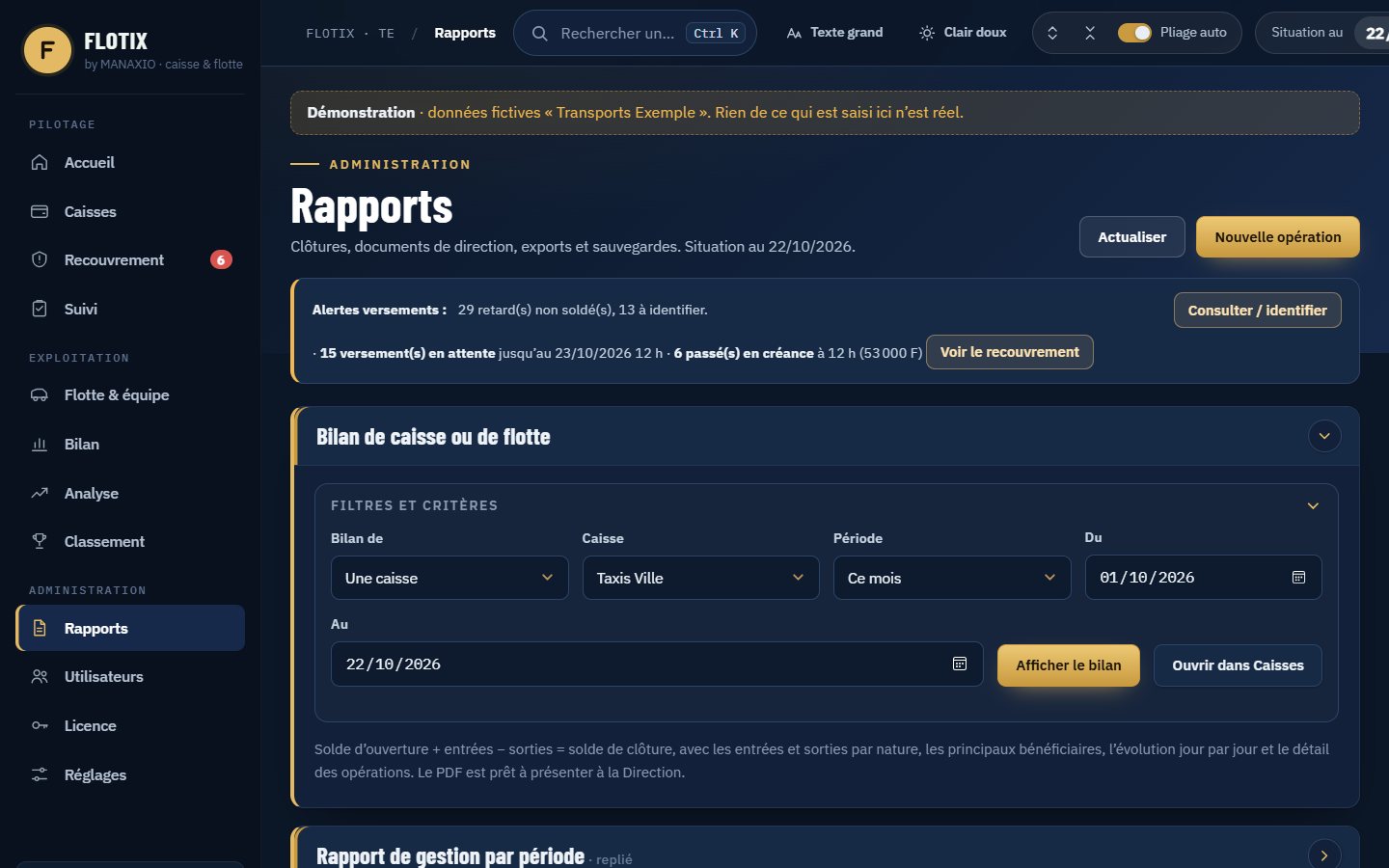Click the key icon beside Licence

point(40,725)
